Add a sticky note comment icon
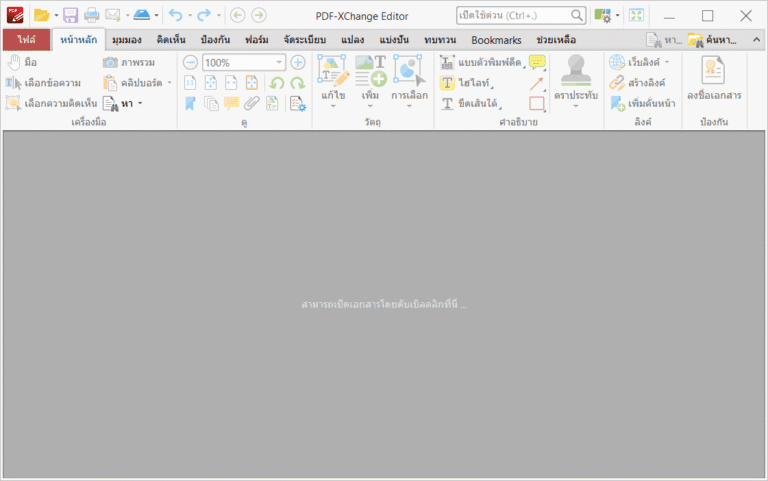 [x=537, y=62]
